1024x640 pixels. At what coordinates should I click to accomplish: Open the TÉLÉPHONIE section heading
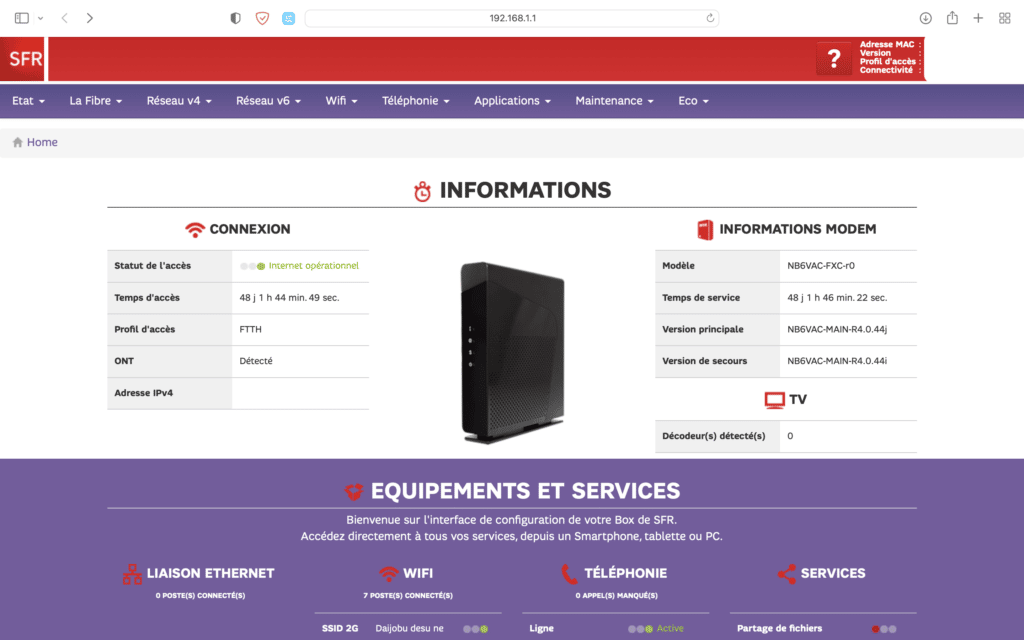pos(626,573)
